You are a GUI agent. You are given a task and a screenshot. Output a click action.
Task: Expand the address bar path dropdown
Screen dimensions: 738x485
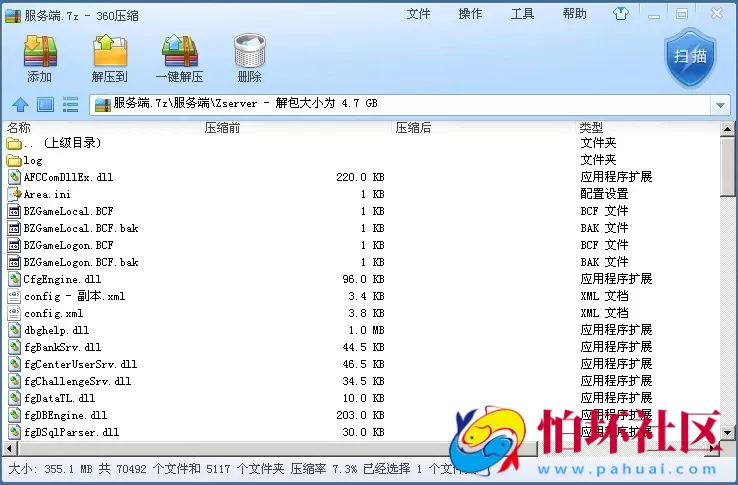pos(720,105)
